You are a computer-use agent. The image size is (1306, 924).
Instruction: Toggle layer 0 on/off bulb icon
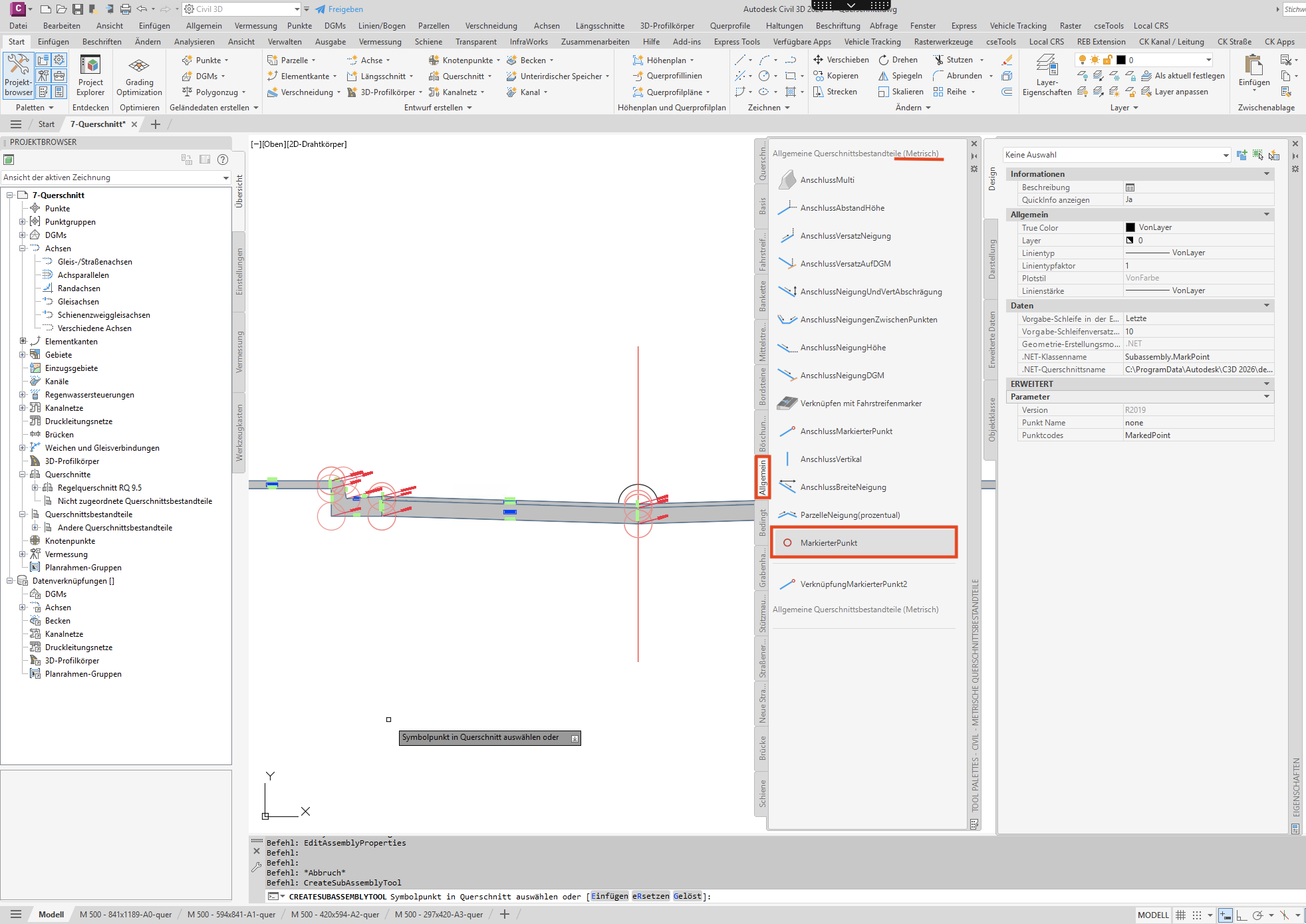[1083, 60]
